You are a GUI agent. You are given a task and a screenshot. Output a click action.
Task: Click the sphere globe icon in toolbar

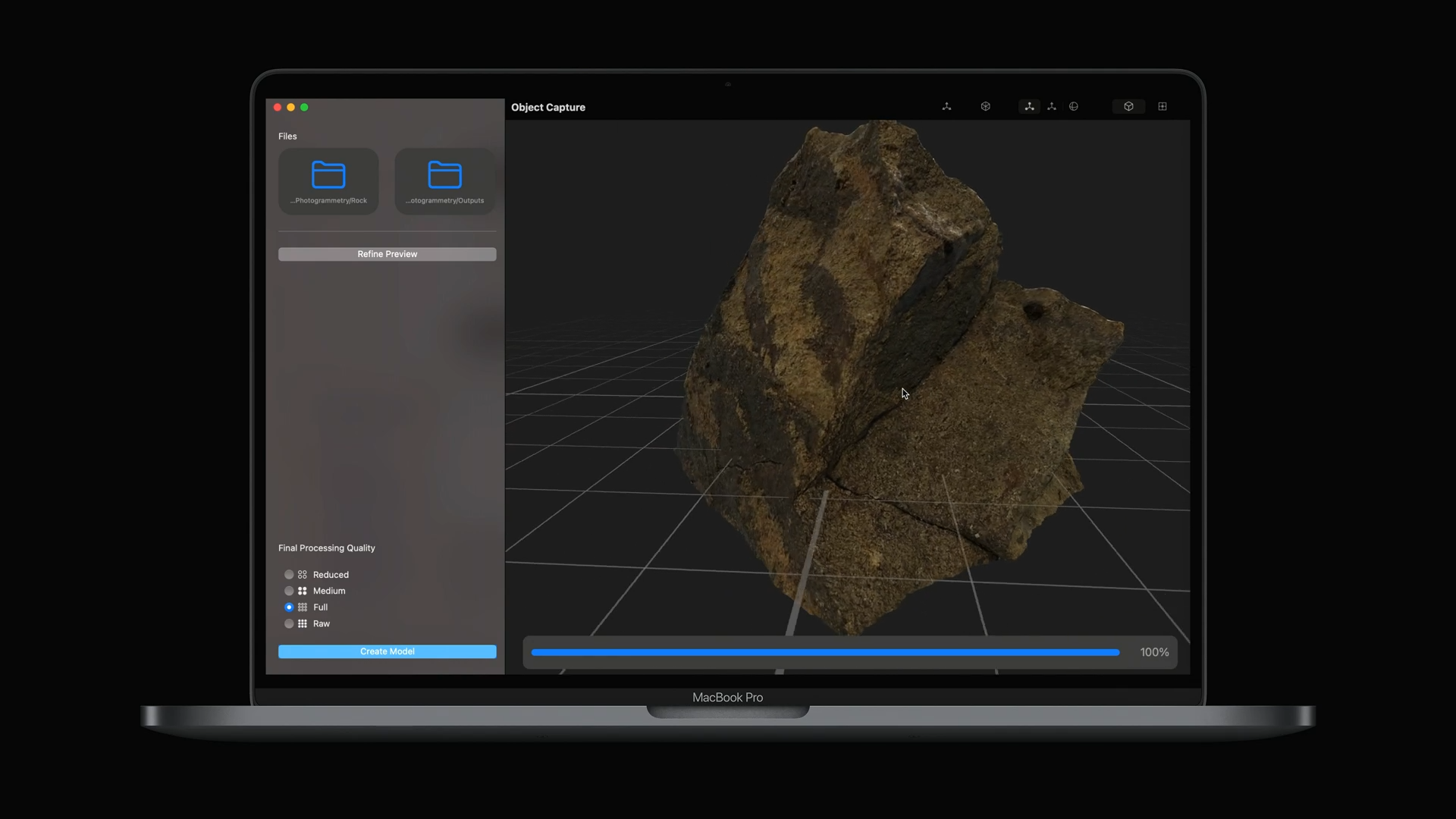coord(1074,107)
